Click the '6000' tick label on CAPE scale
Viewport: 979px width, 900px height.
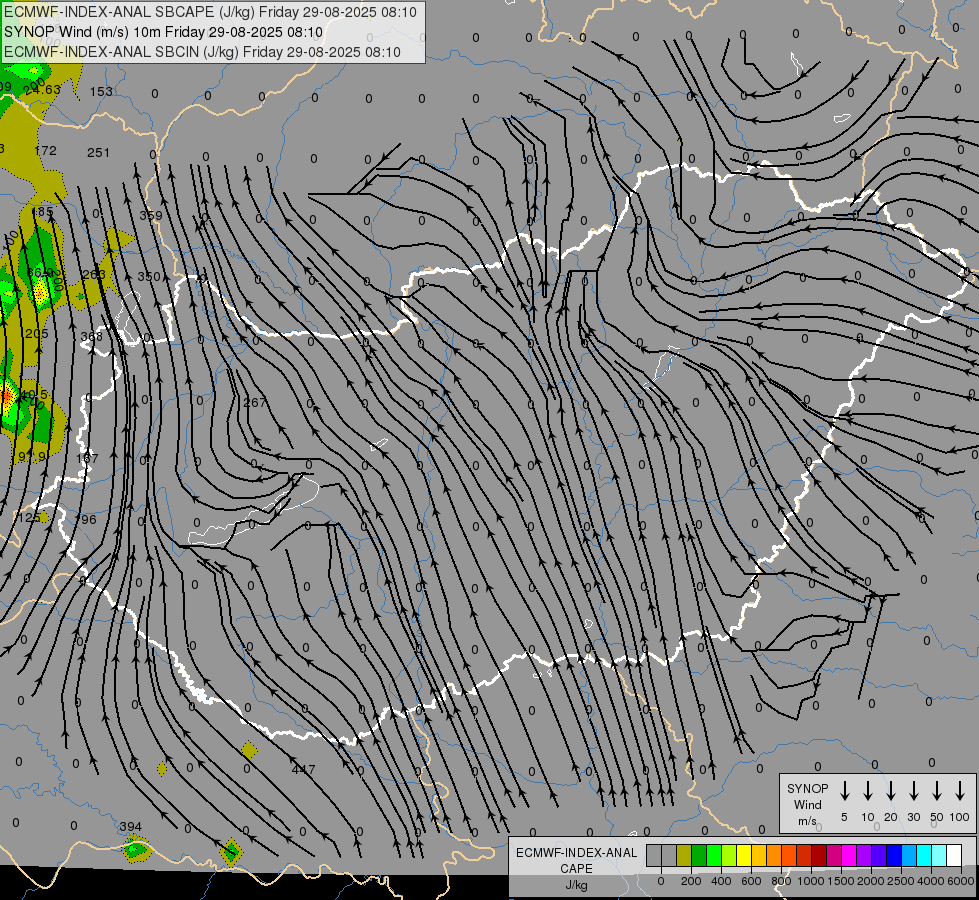[x=960, y=881]
